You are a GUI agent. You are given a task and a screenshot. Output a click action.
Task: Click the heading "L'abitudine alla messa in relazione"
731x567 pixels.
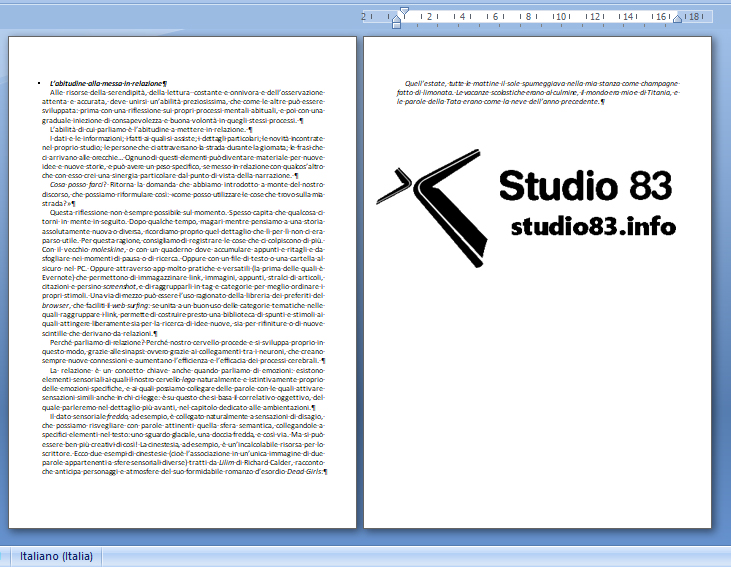click(x=106, y=83)
